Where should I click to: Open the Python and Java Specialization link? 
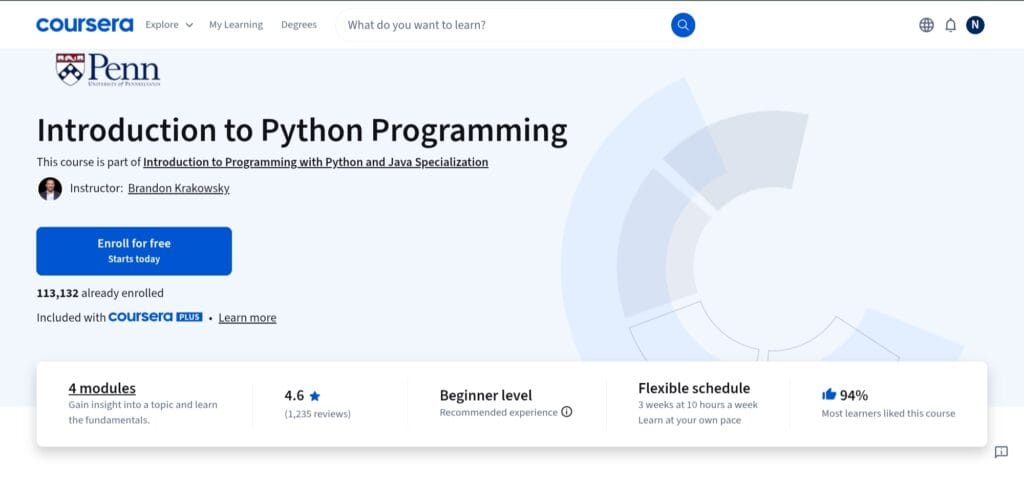[315, 162]
